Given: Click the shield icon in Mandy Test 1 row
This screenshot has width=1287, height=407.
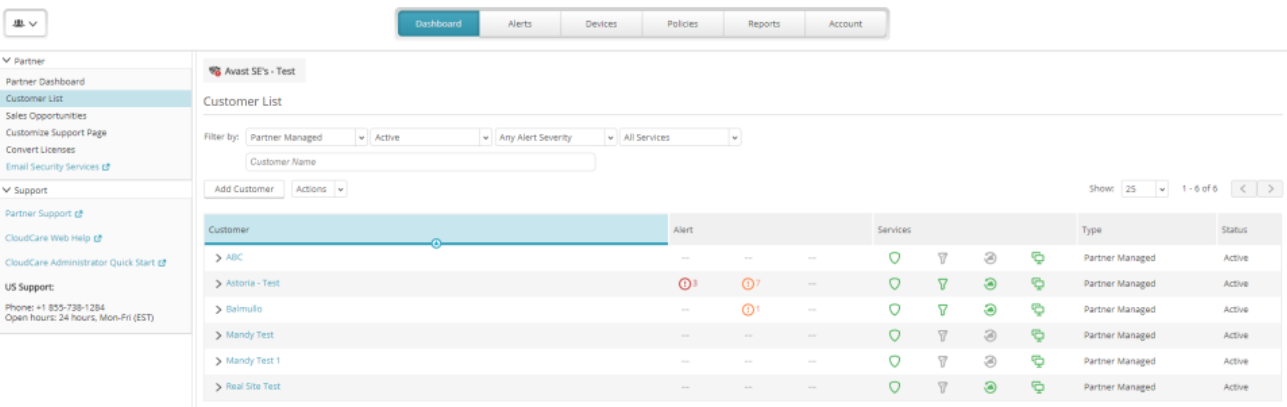Looking at the screenshot, I should [x=894, y=361].
